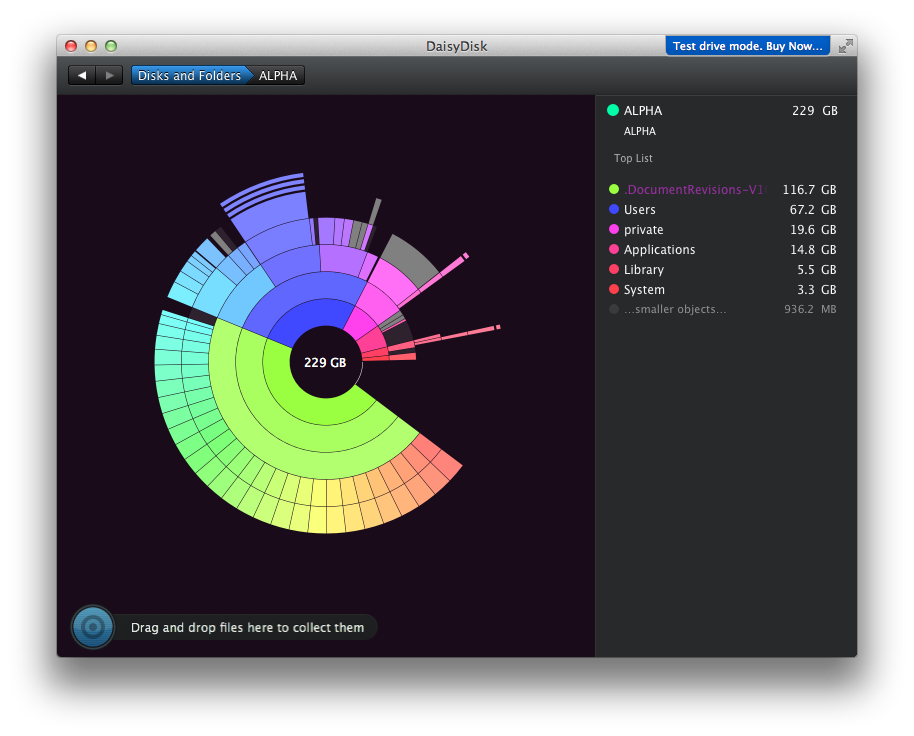This screenshot has height=736, width=914.
Task: Click the 229 GB center circle
Action: tap(325, 362)
